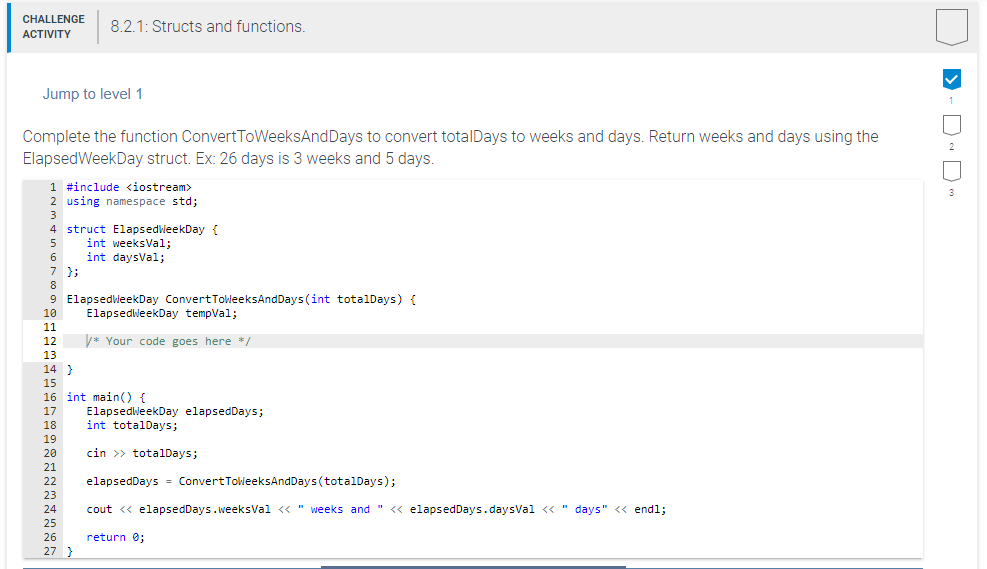Place cursor on empty editor line 11

point(493,327)
